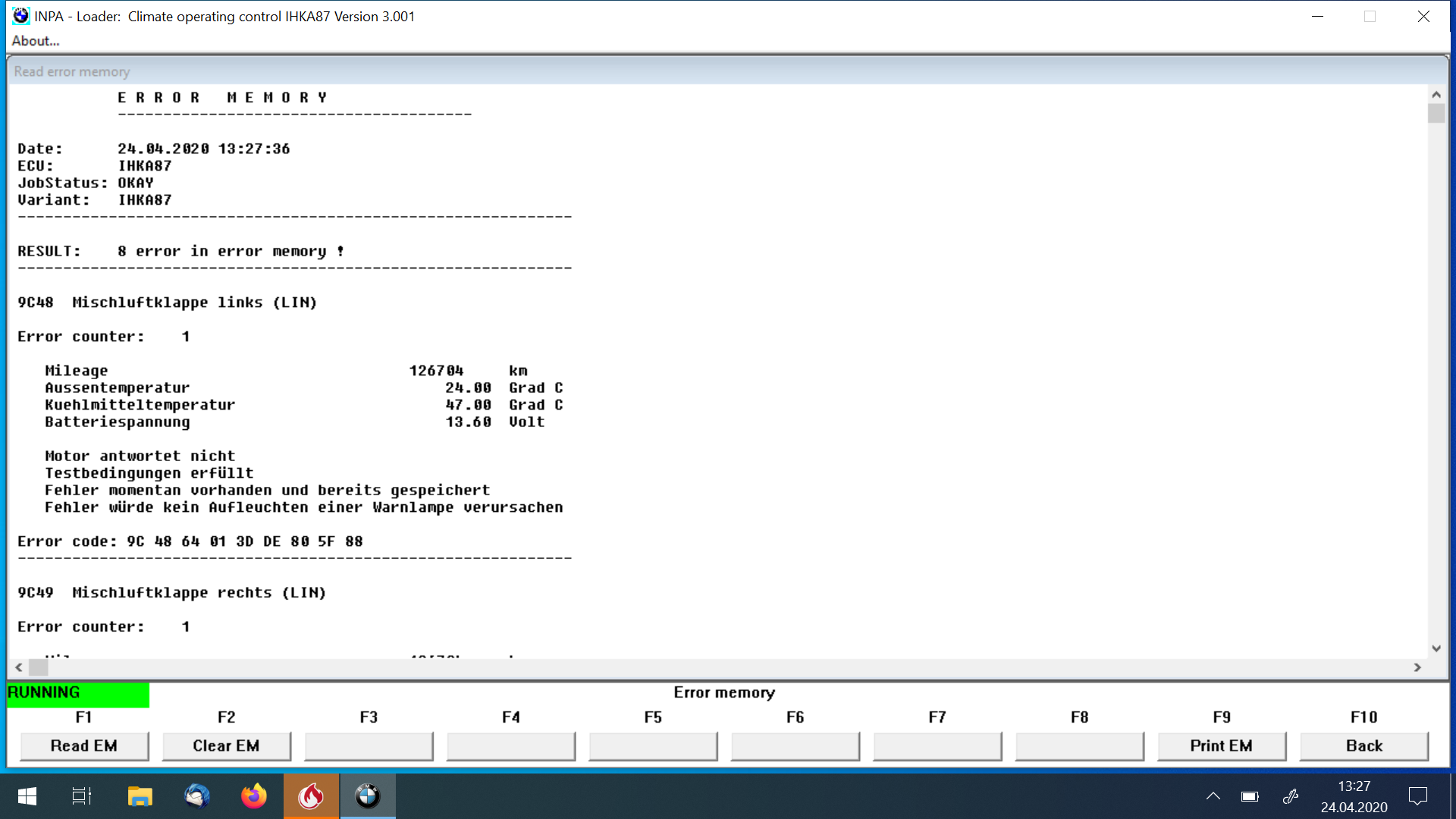Screen dimensions: 1456x819
Task: Open Firefox from the taskbar
Action: click(254, 796)
